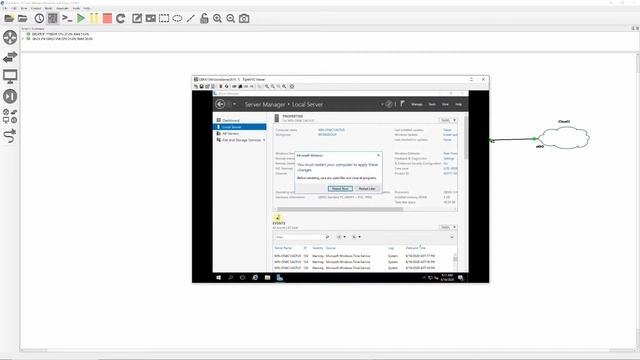The height and width of the screenshot is (360, 640).
Task: Open the Server Manager notifications flag
Action: (402, 104)
